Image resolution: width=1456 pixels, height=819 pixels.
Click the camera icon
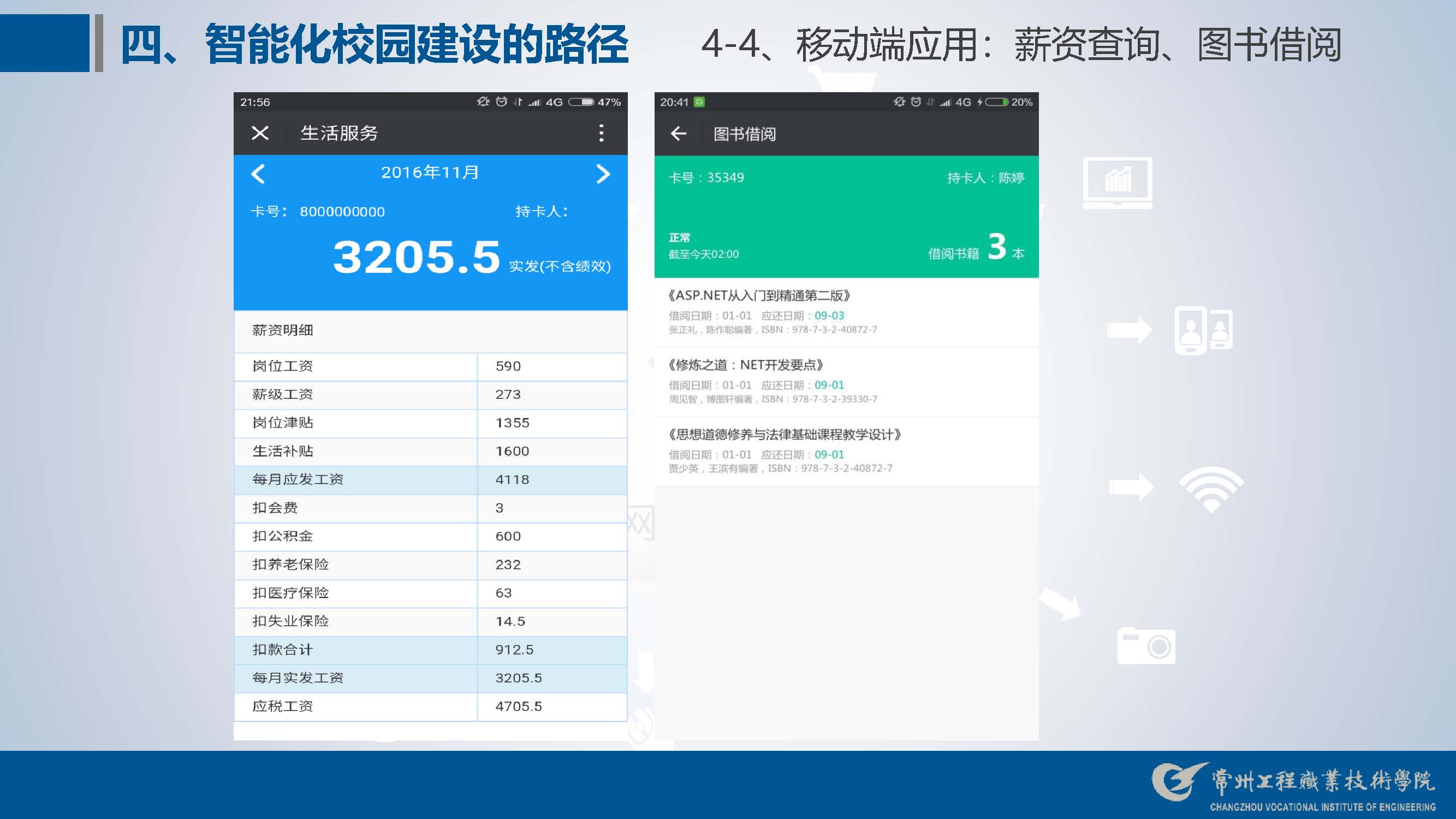(x=1146, y=645)
